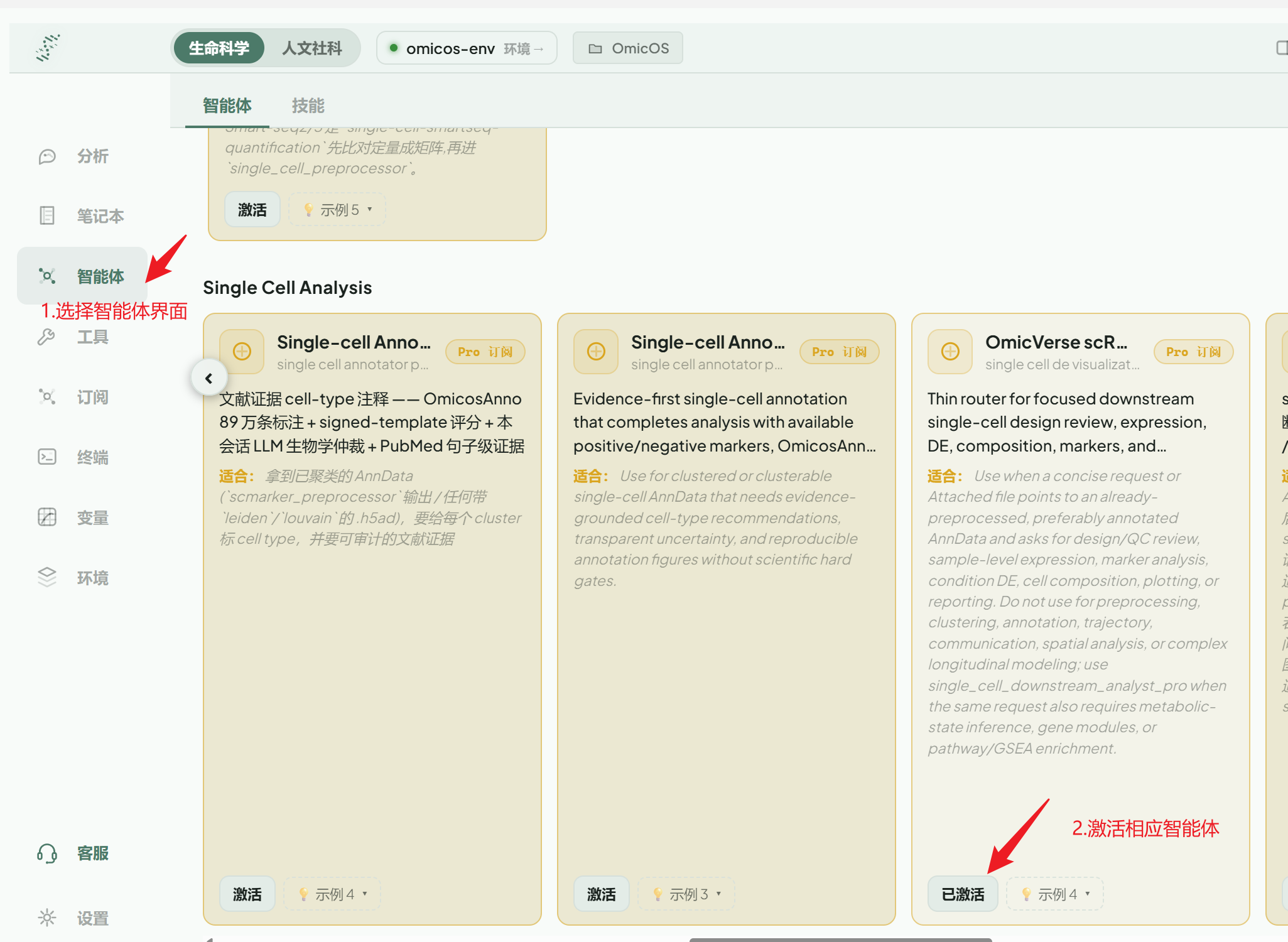The width and height of the screenshot is (1288, 942).
Task: Open the 客服 headset icon
Action: pyautogui.click(x=47, y=853)
